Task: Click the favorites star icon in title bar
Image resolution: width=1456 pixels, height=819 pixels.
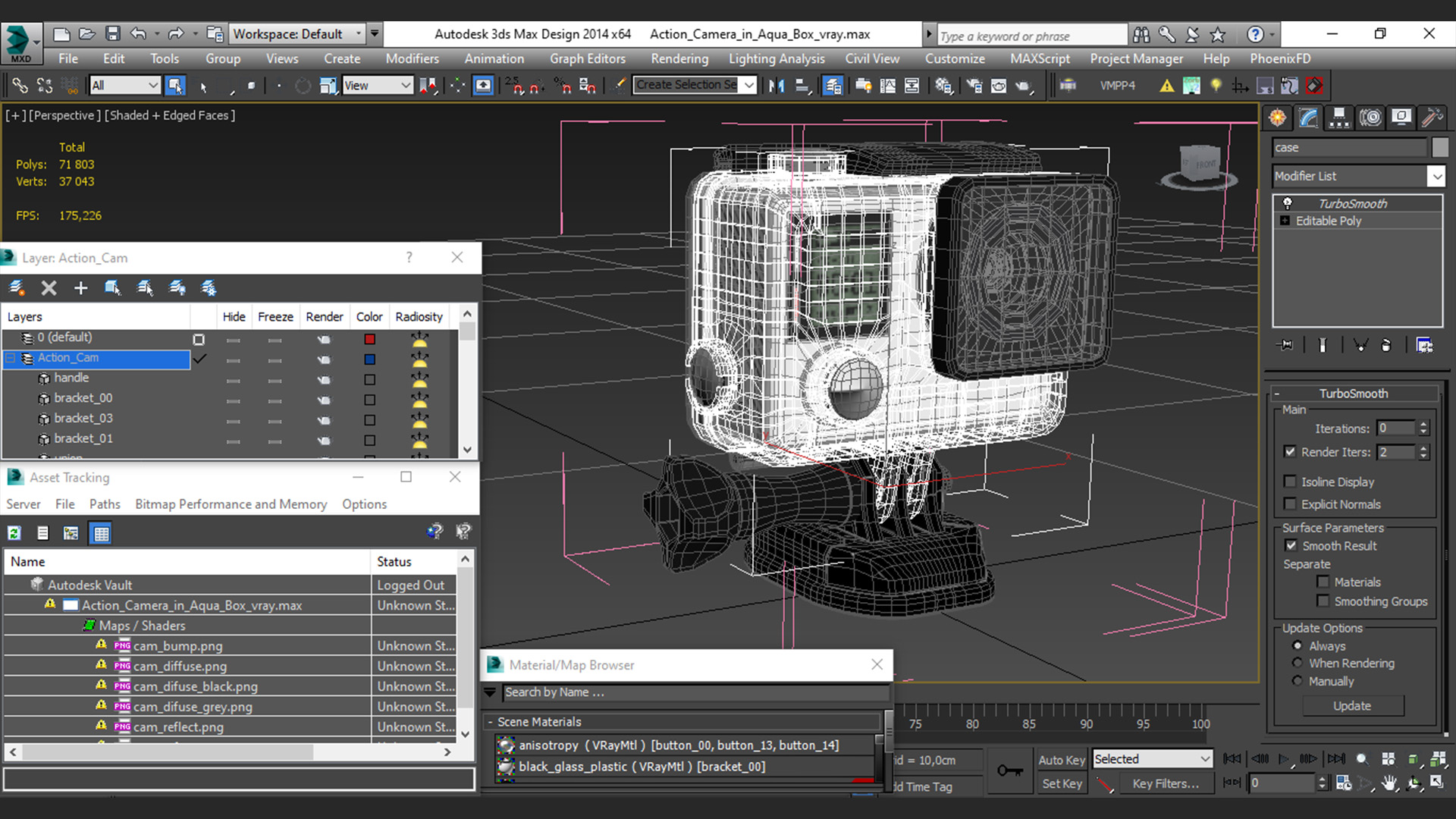Action: click(1218, 34)
